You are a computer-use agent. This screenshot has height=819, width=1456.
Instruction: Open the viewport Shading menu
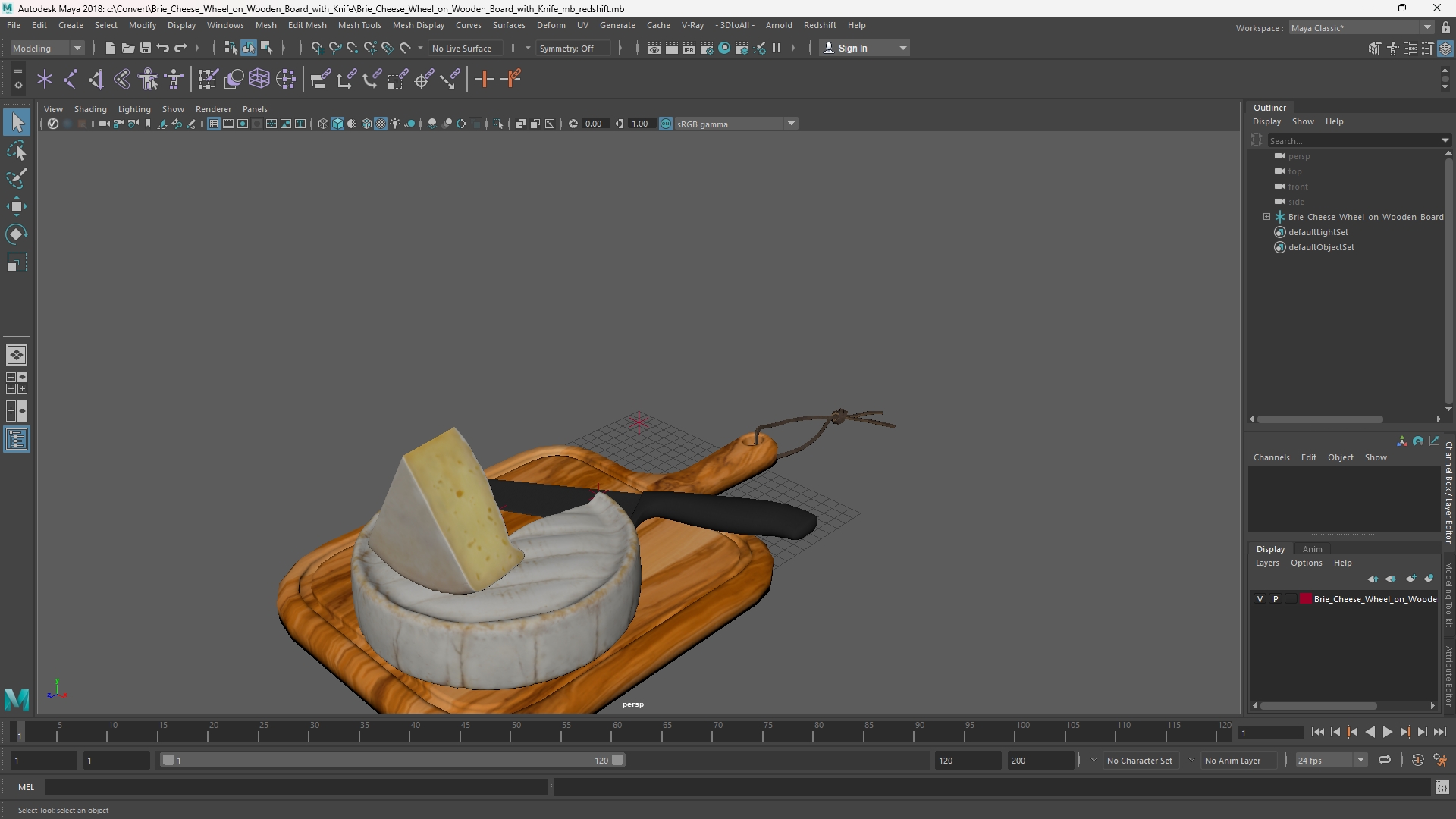(90, 109)
